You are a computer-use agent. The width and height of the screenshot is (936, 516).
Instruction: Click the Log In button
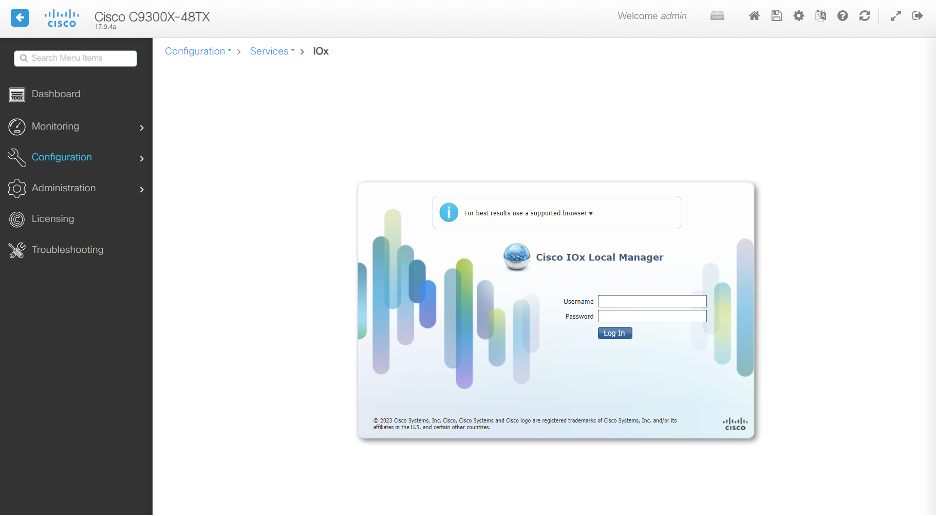point(615,333)
